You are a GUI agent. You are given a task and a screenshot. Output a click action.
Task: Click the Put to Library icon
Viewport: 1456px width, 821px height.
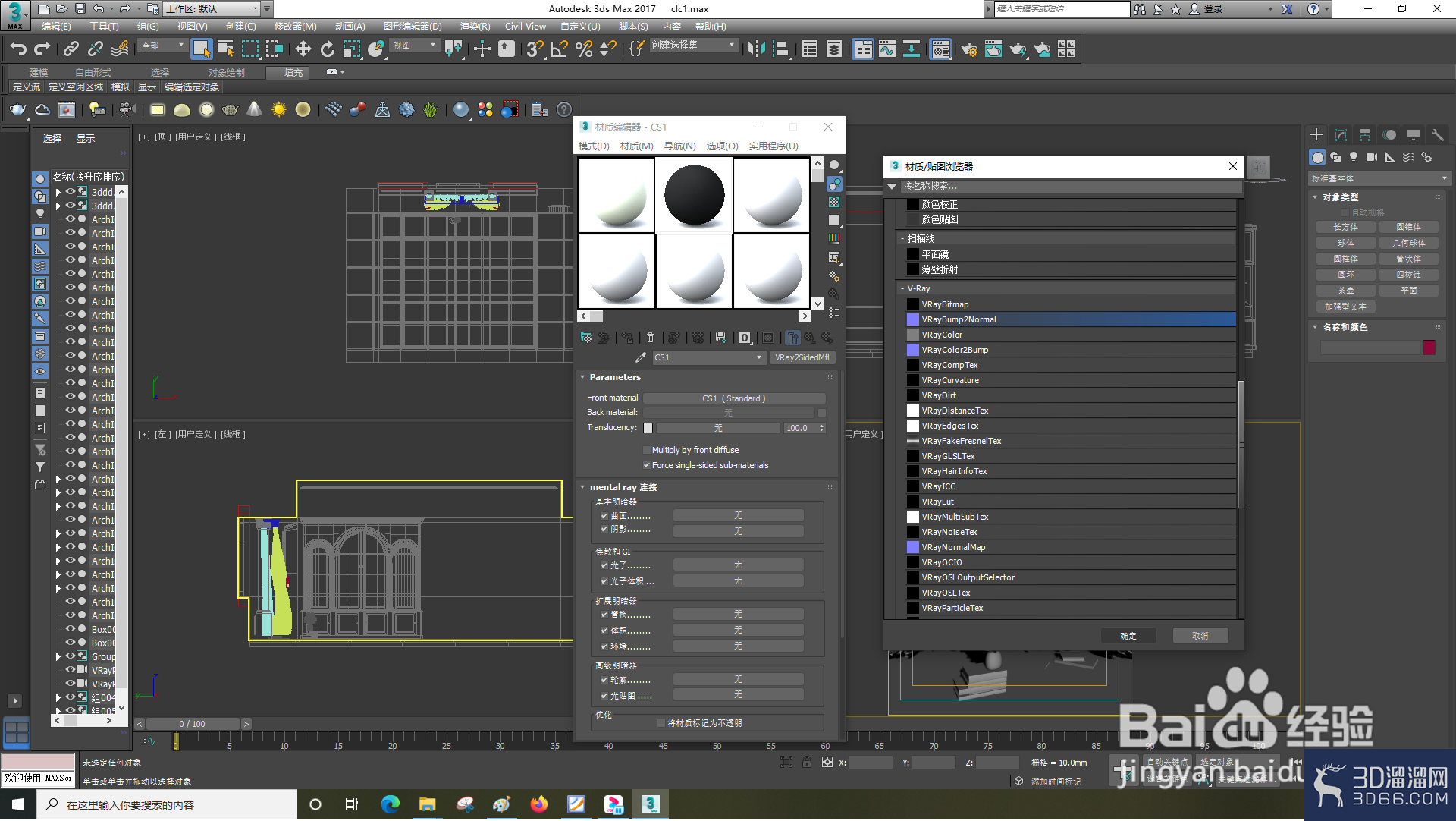(x=720, y=338)
